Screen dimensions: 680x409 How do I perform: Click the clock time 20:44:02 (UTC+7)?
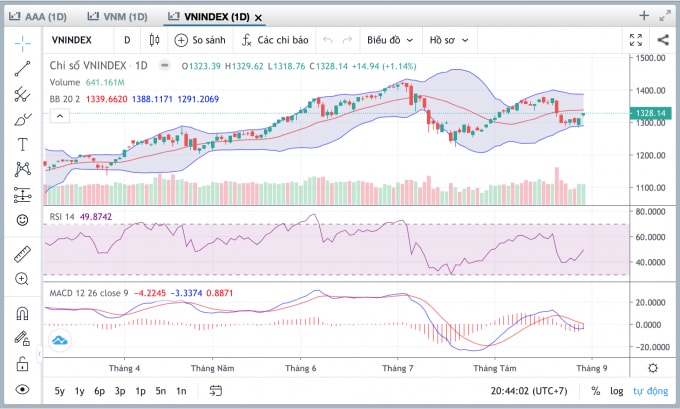[x=529, y=391]
